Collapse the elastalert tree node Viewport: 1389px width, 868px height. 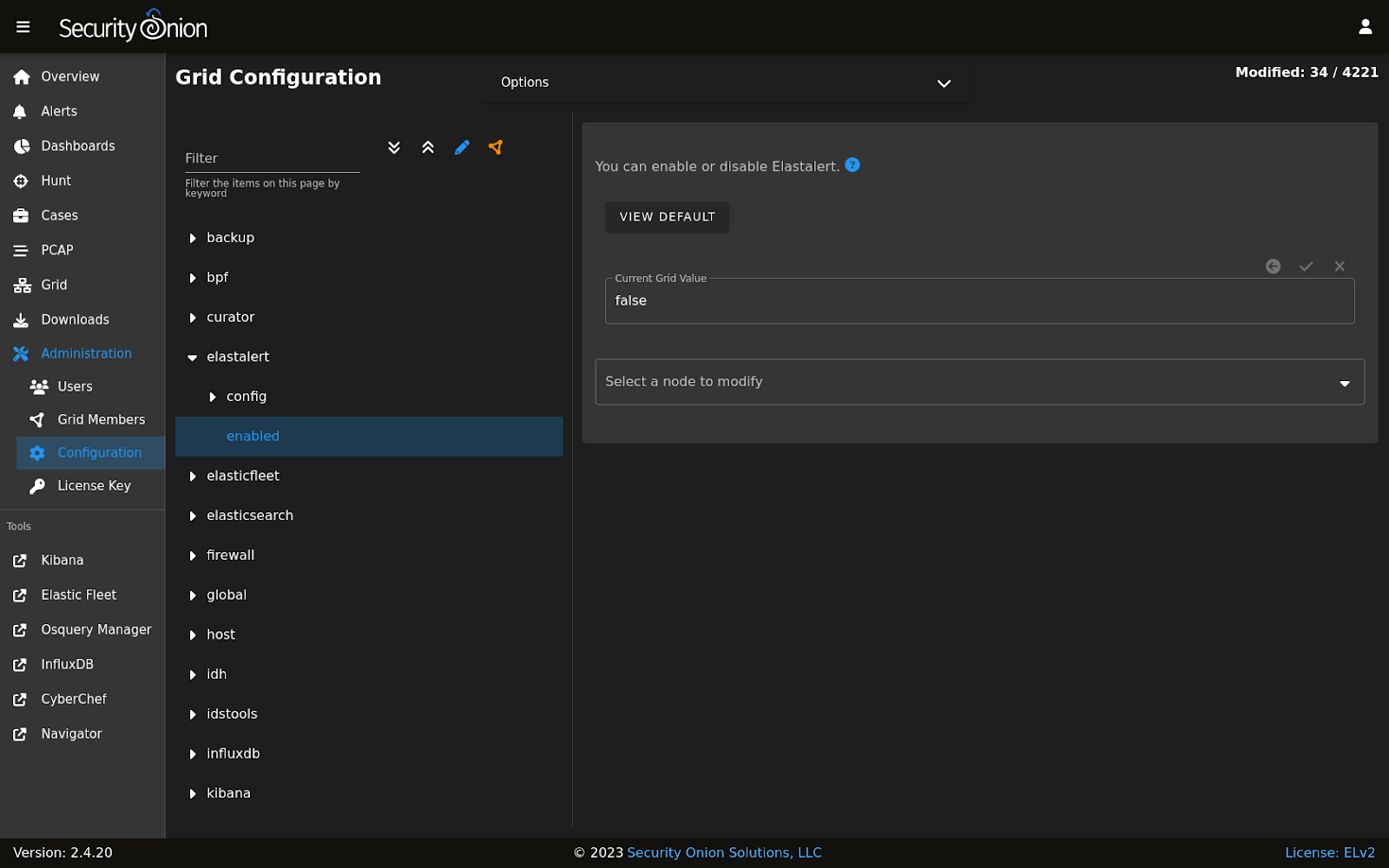click(193, 357)
